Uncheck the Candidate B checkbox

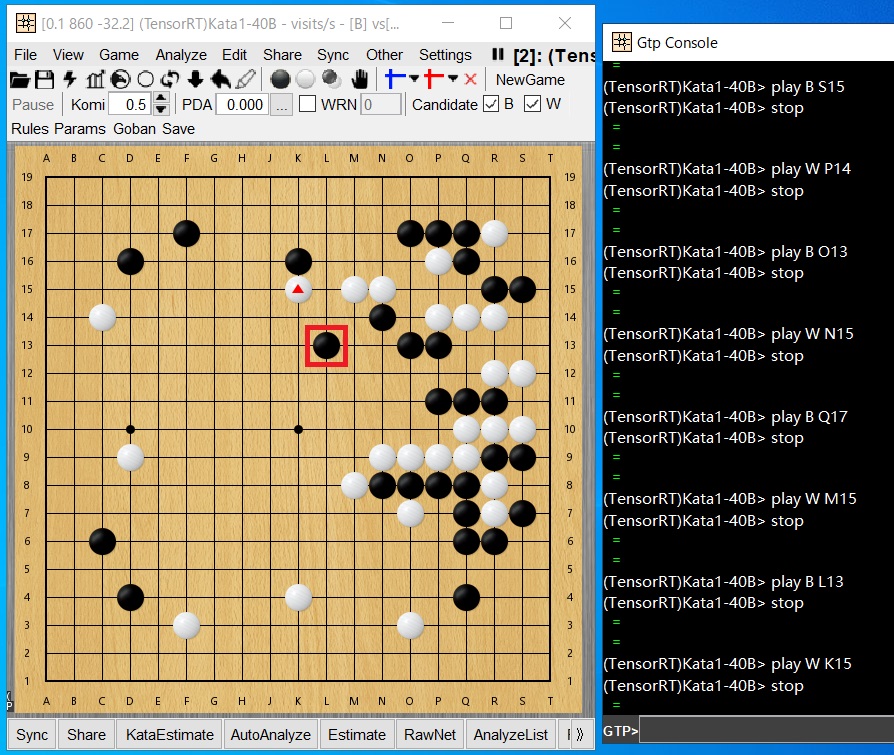point(490,104)
